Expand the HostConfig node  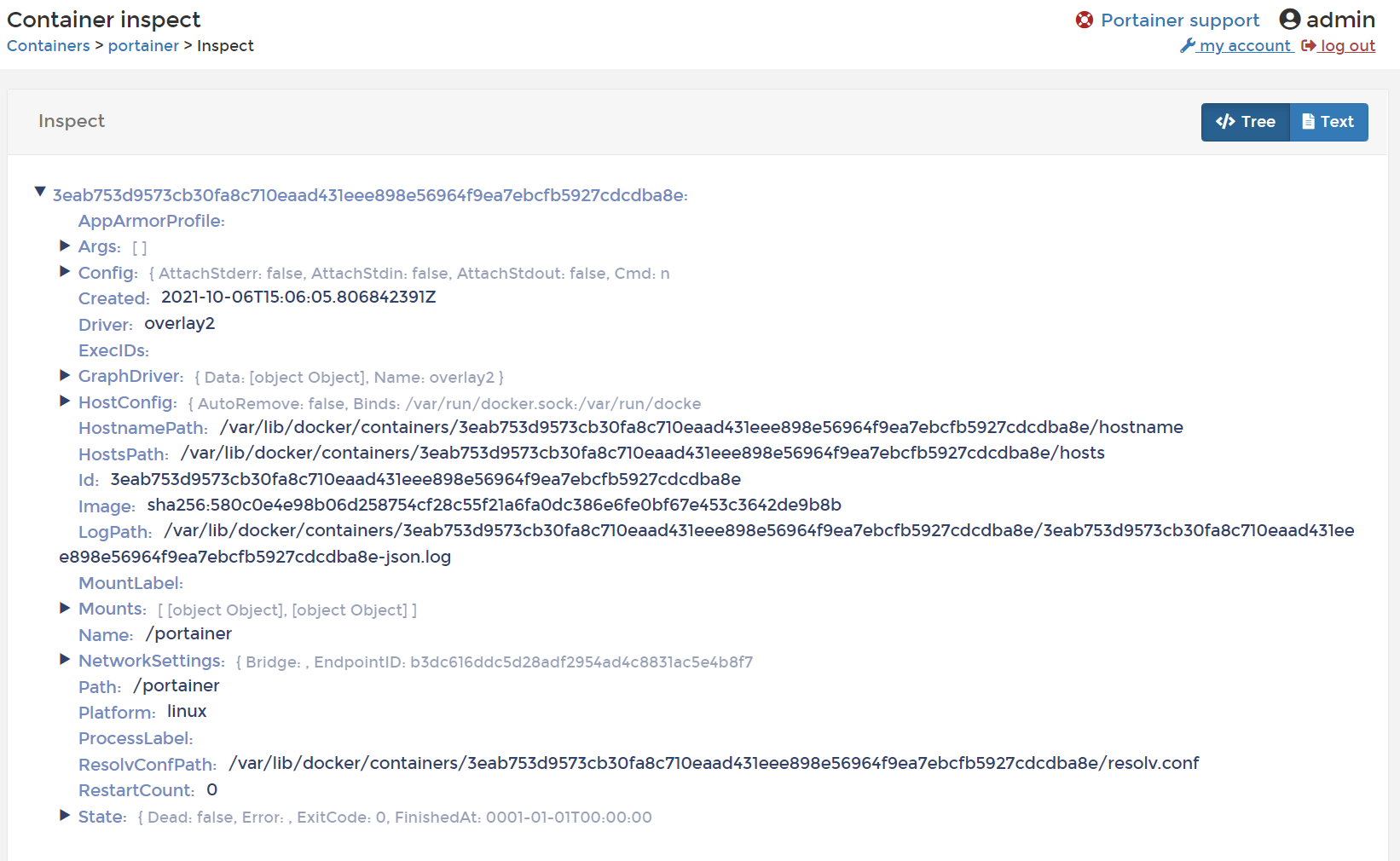(x=65, y=401)
